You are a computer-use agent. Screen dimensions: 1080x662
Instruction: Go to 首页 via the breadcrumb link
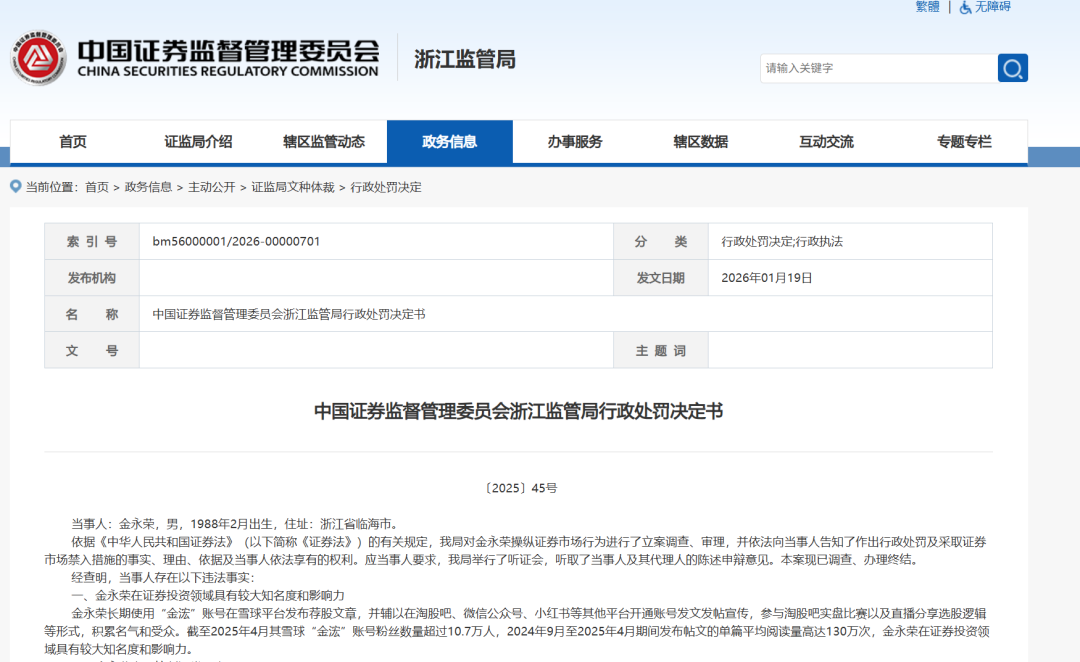click(x=95, y=187)
